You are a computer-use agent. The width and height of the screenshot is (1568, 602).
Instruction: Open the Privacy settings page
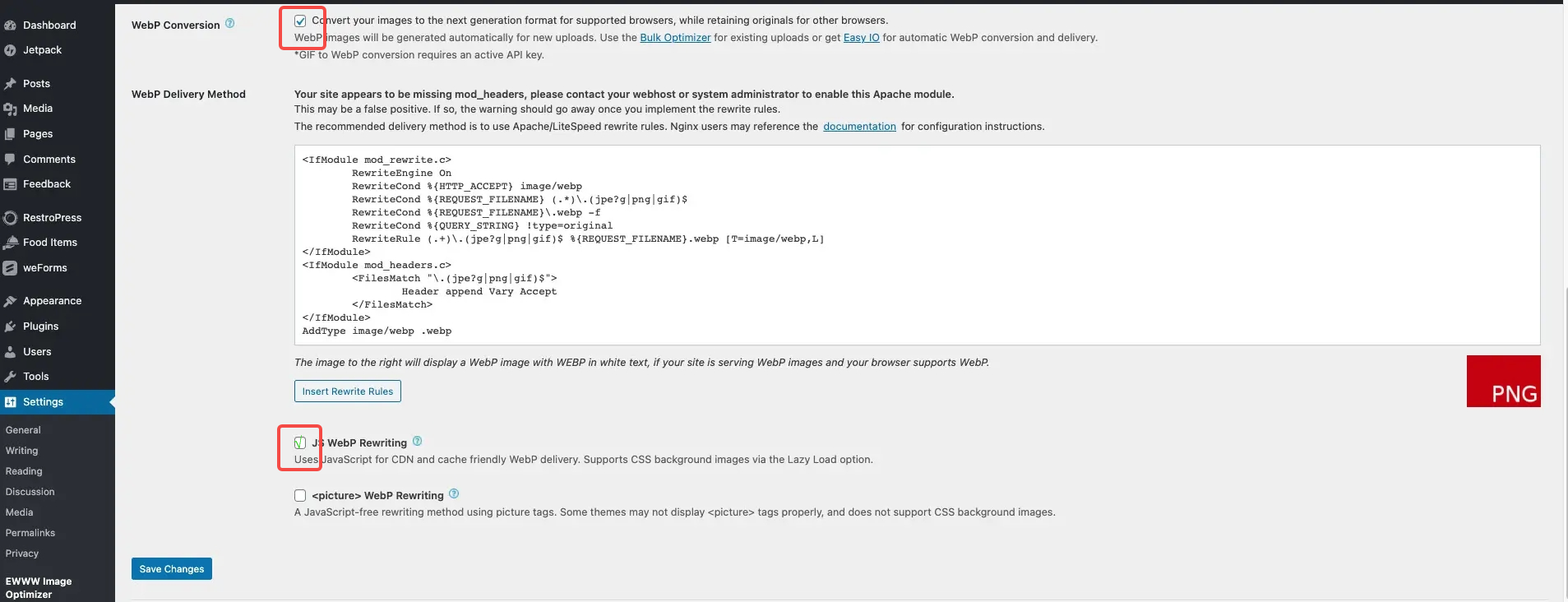pos(22,553)
